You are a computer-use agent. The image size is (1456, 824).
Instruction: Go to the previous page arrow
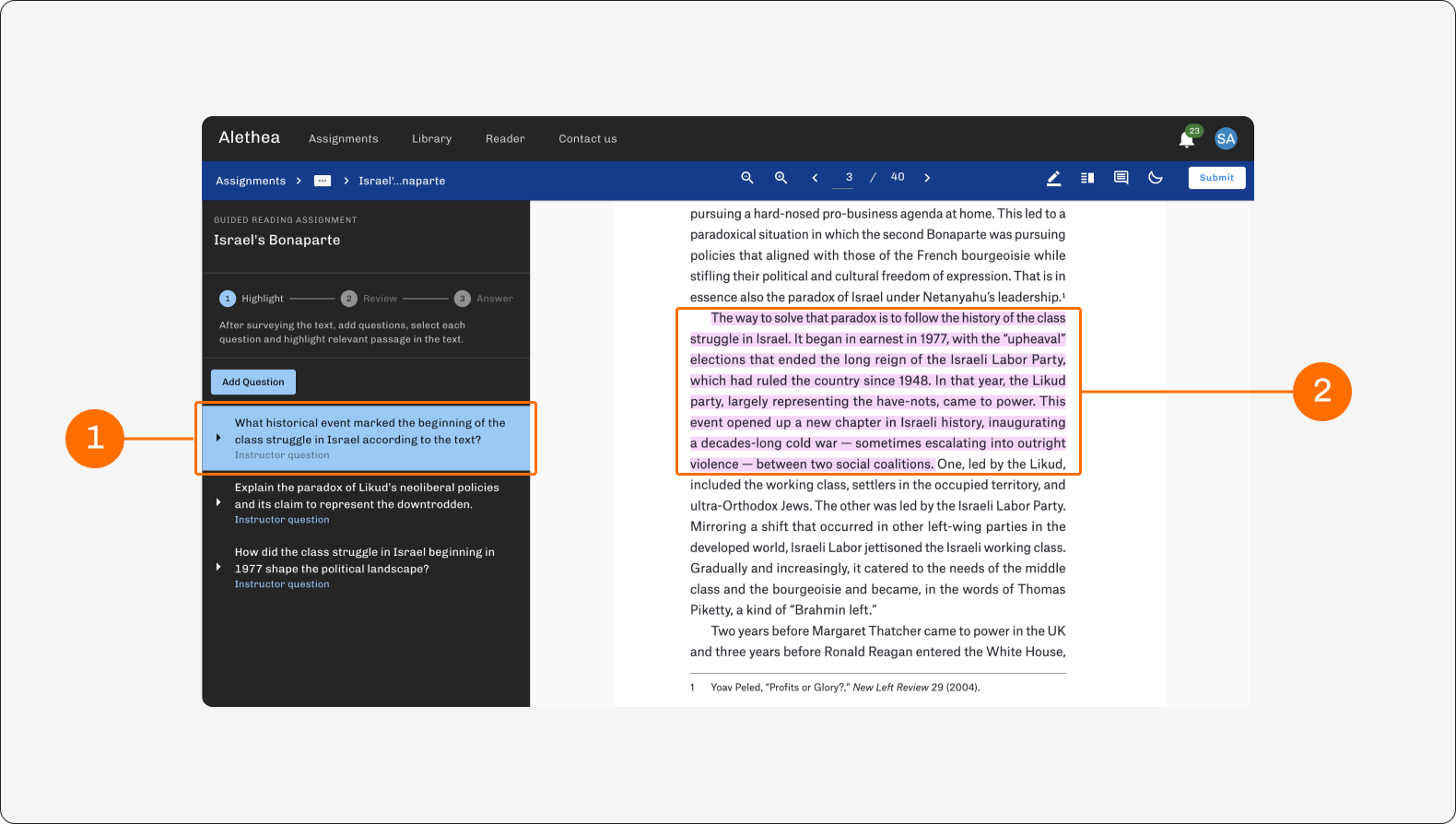(x=815, y=178)
